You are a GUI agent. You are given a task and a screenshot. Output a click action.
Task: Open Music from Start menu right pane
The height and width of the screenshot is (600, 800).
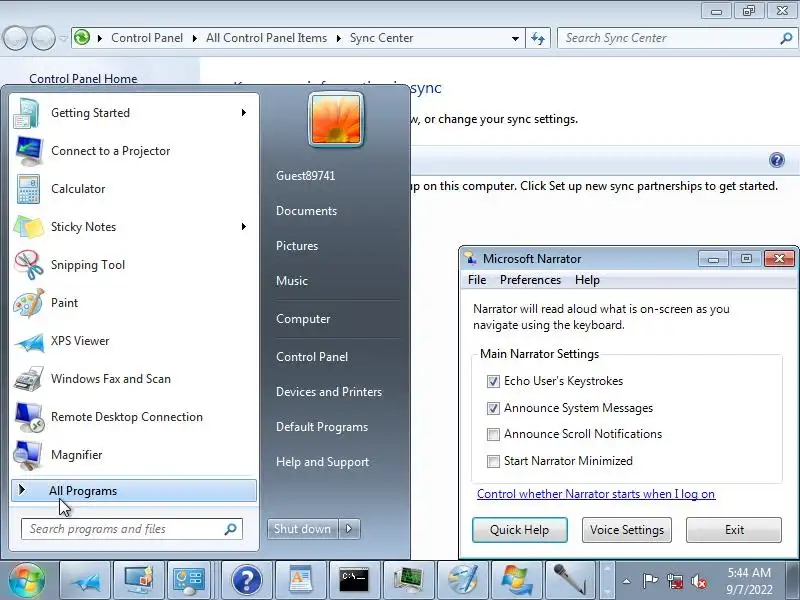(x=292, y=281)
